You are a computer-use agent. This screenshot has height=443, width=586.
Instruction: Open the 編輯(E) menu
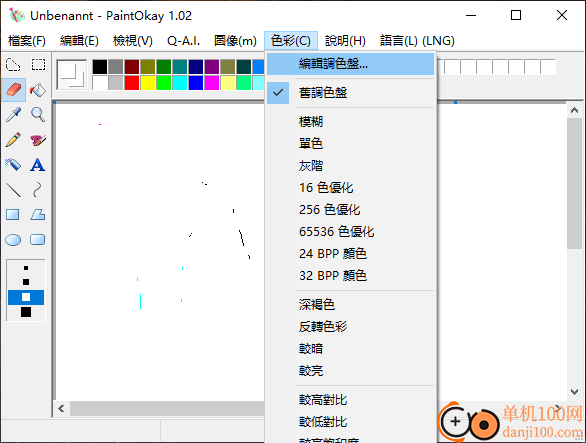79,40
